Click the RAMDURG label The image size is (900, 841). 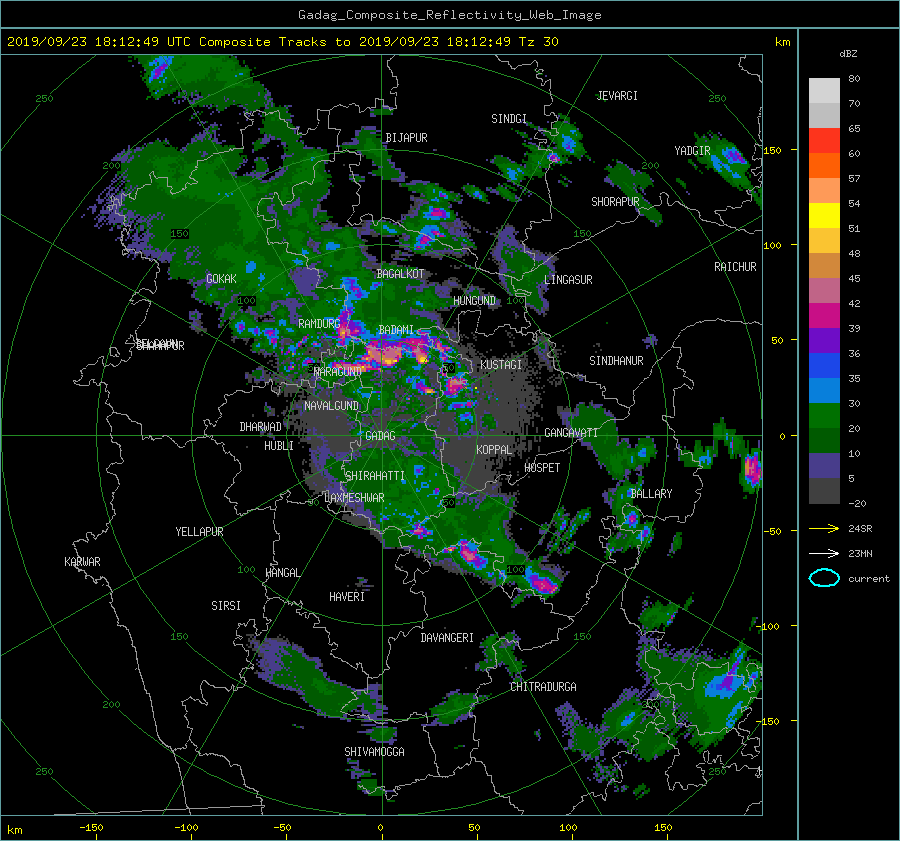point(319,324)
